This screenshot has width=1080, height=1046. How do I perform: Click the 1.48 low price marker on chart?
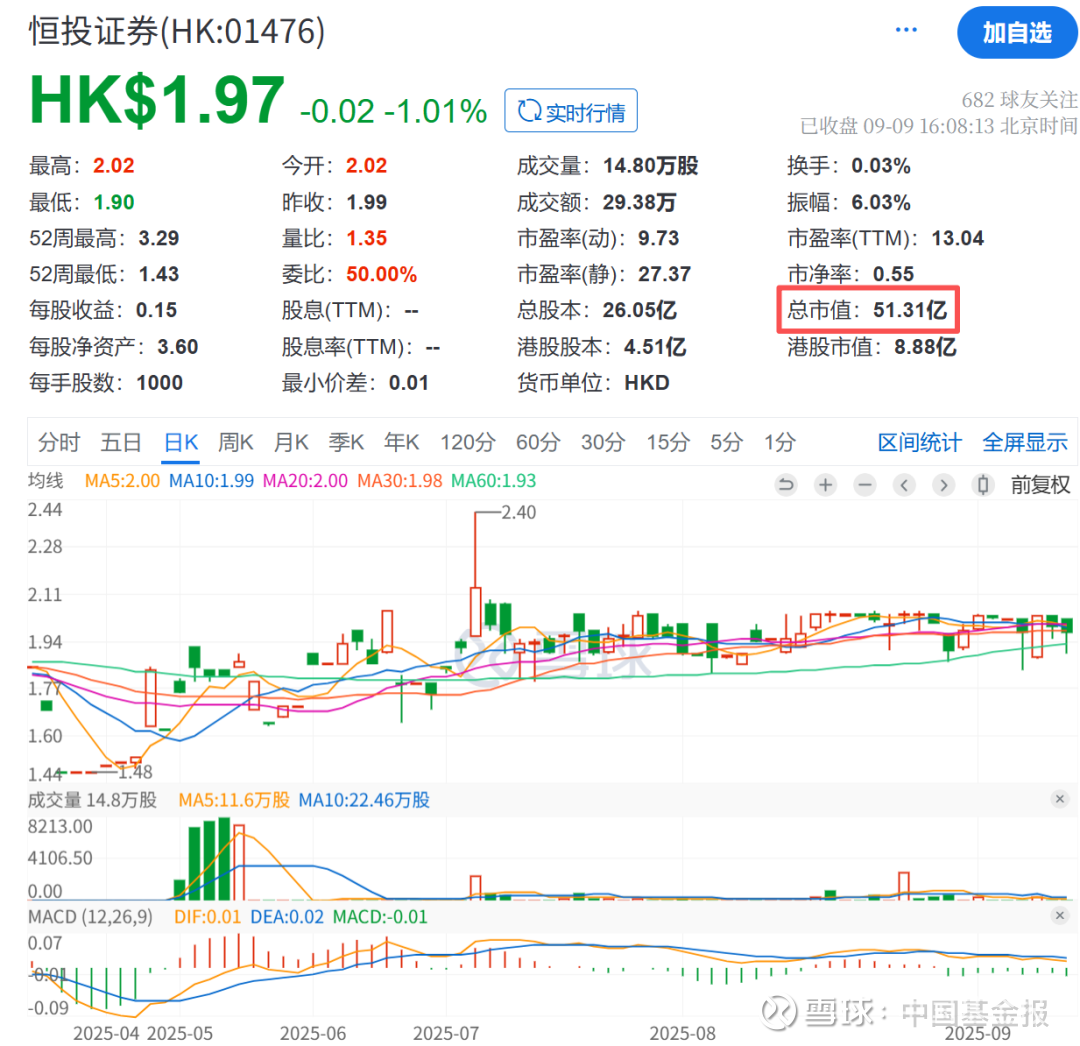coord(135,772)
